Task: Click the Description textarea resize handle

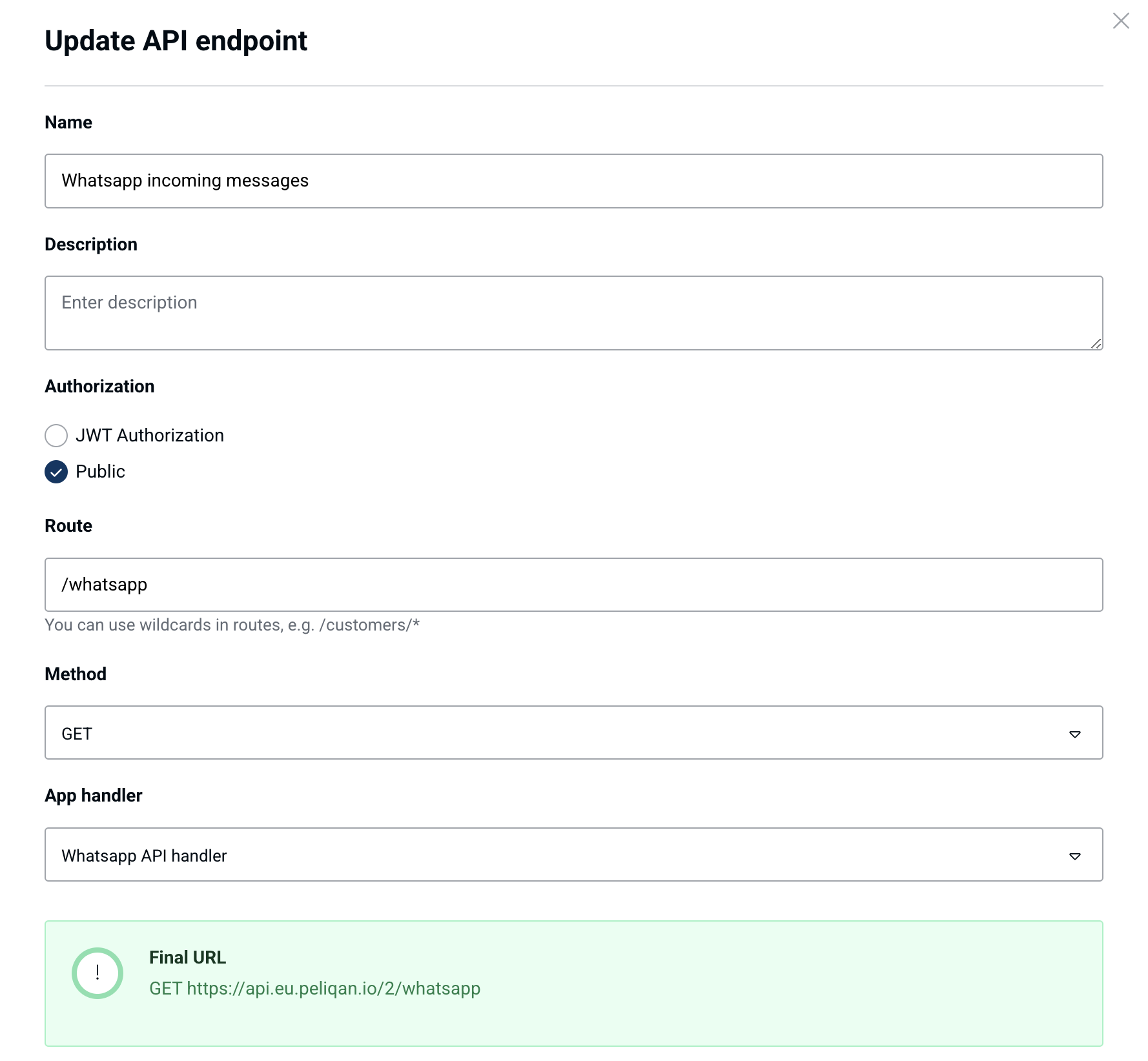Action: click(x=1096, y=343)
